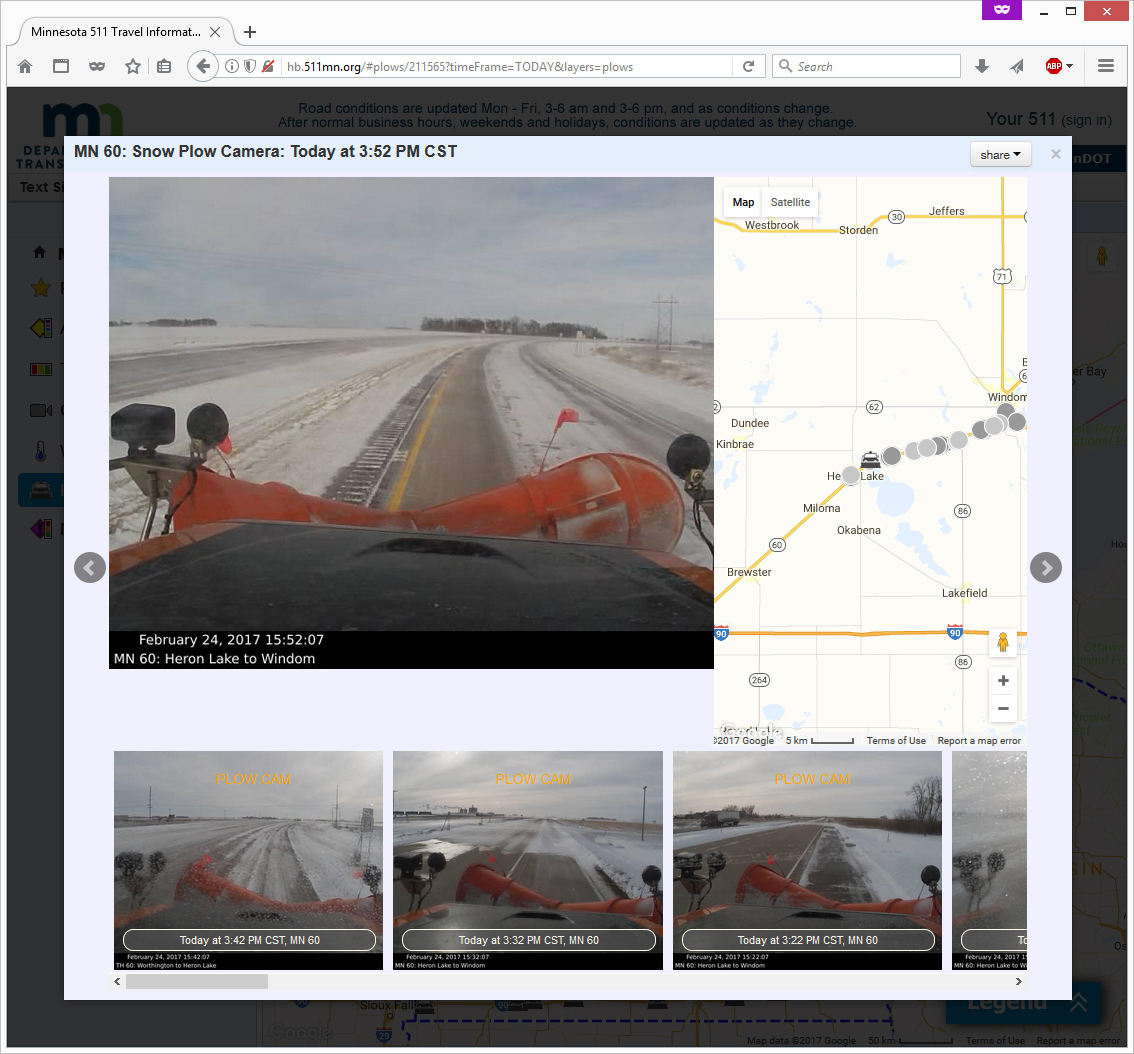Click sidebar home icon
Viewport: 1134px width, 1054px height.
pos(40,252)
